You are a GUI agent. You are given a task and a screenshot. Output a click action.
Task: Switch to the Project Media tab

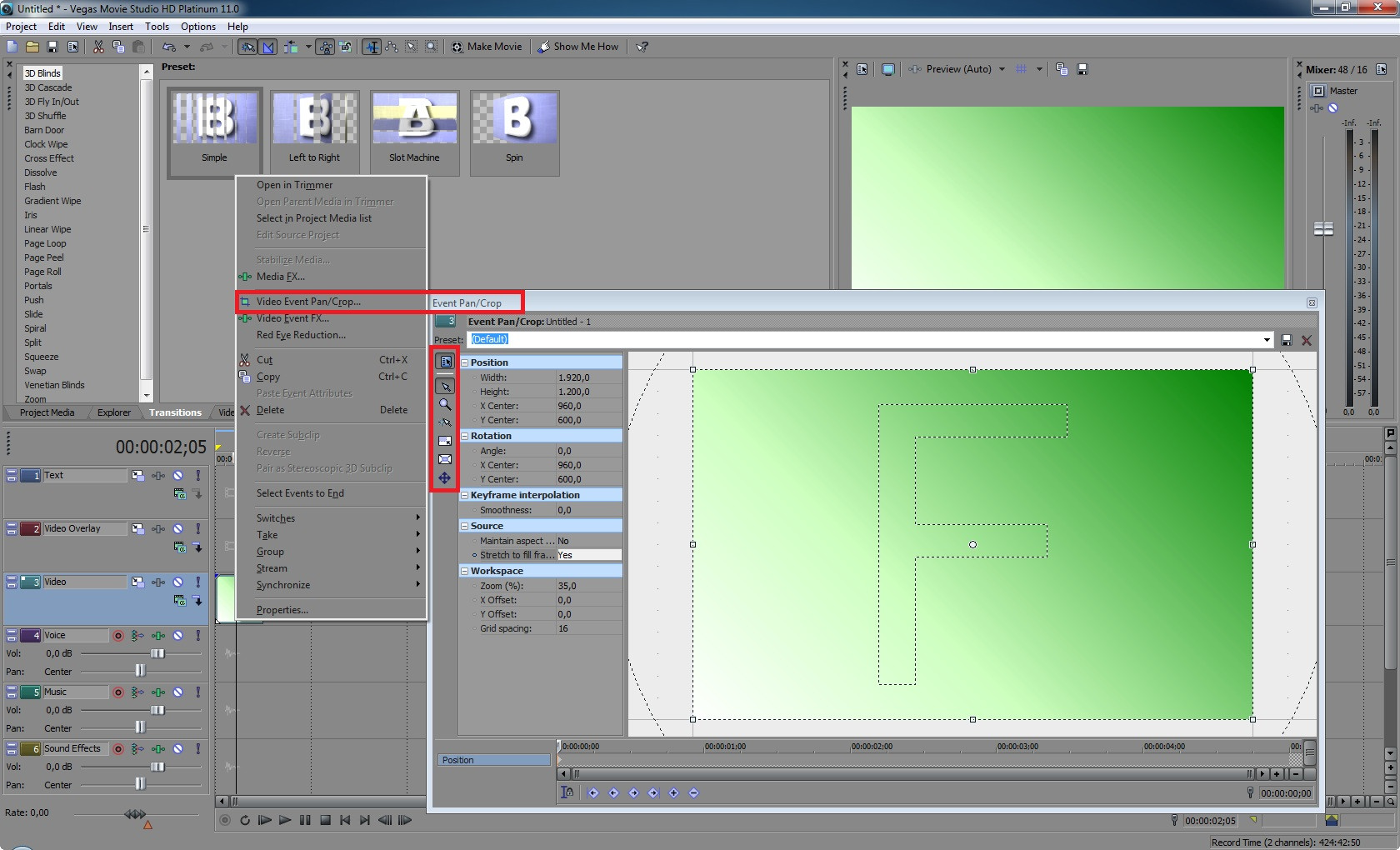coord(47,412)
